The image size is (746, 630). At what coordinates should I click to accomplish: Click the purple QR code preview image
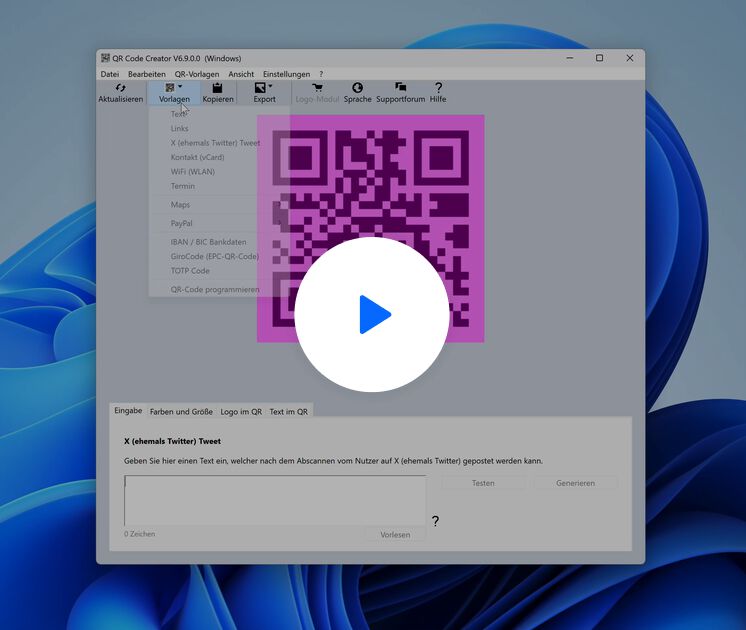click(371, 228)
